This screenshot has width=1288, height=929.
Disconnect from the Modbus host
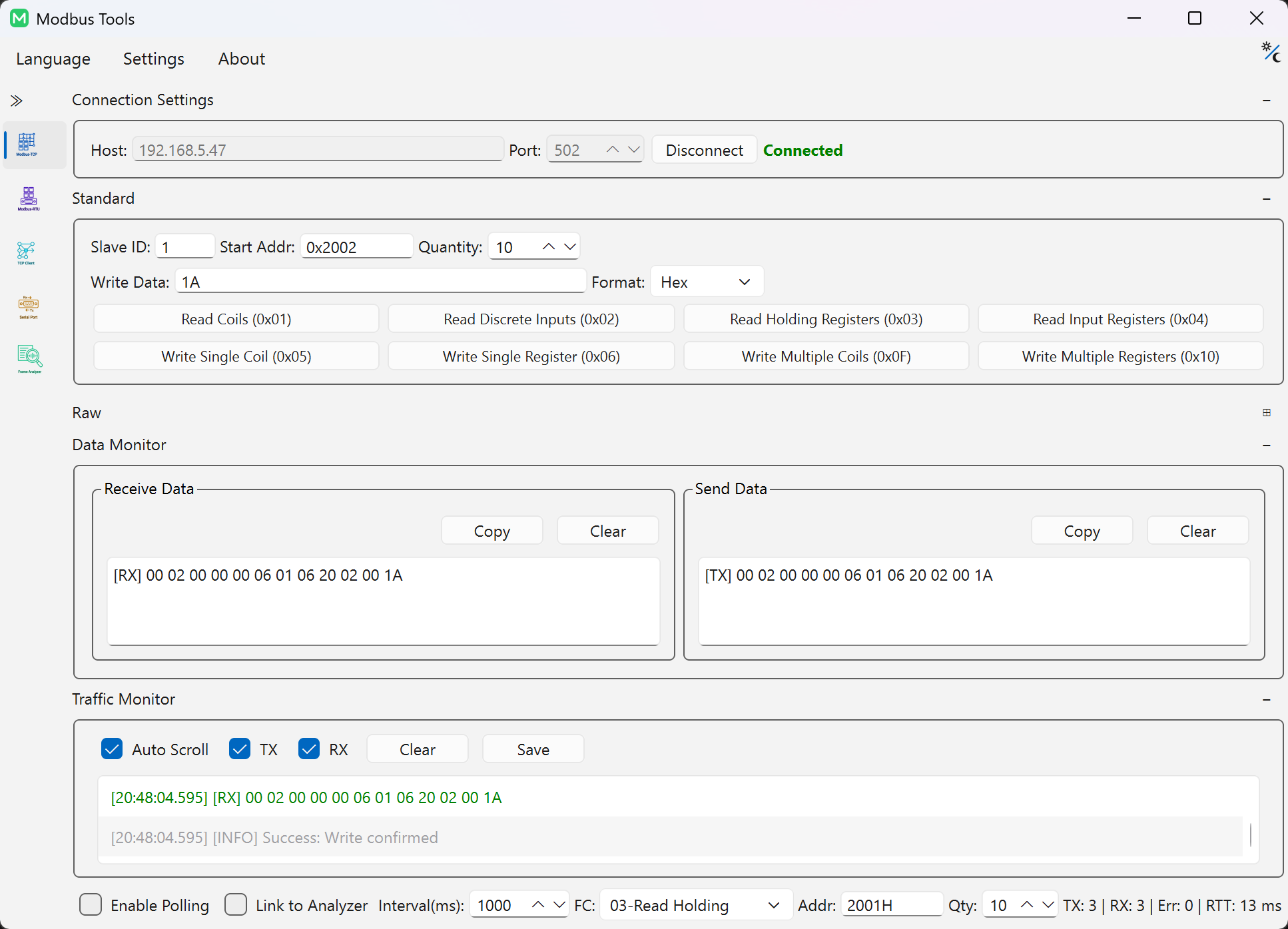coord(705,151)
